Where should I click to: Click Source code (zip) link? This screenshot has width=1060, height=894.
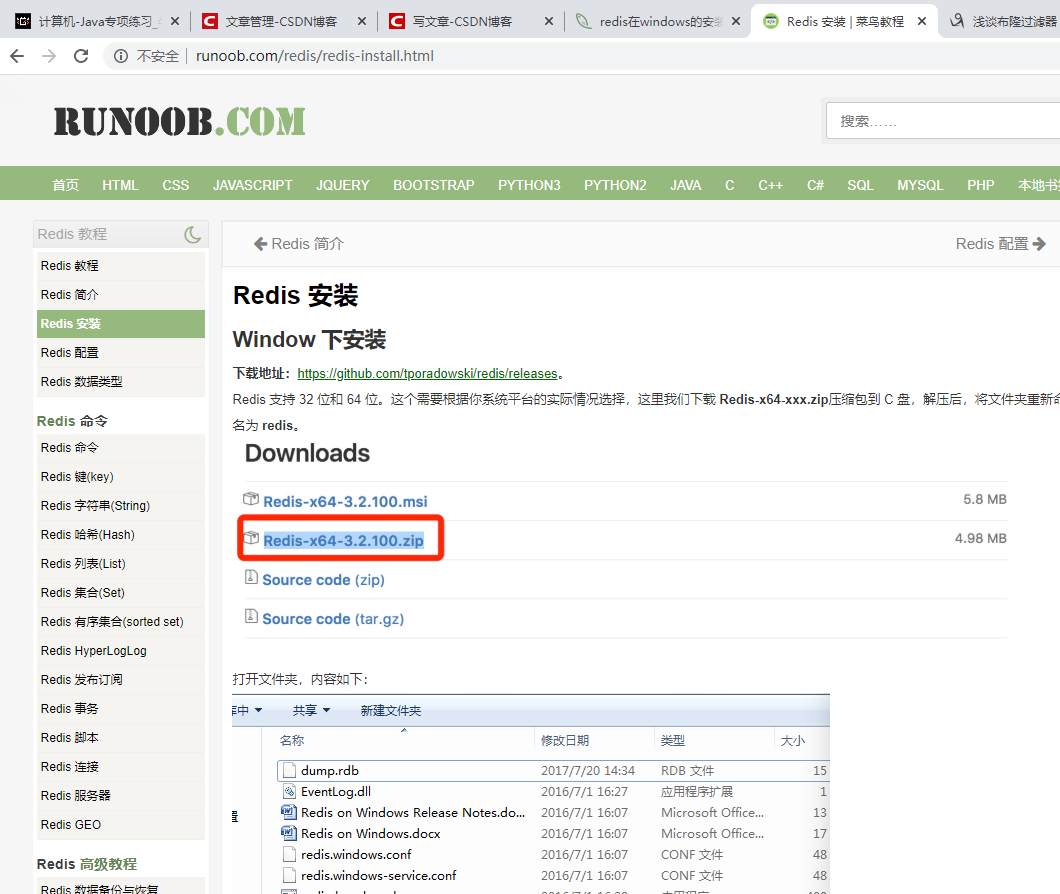coord(323,580)
